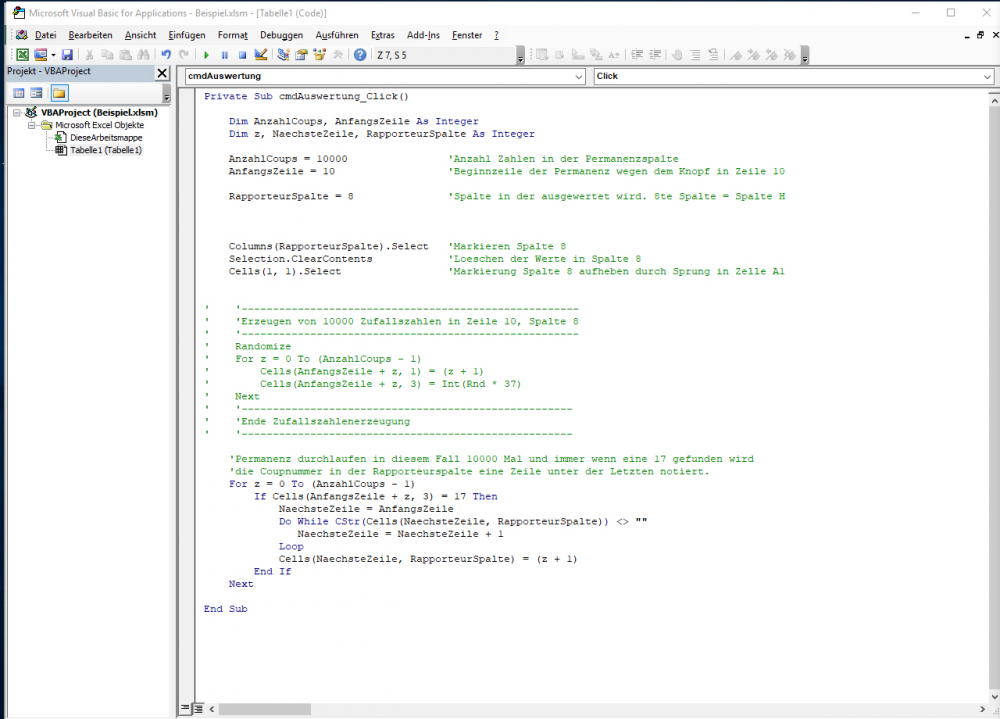Open the Project Explorer toolbar icon
The image size is (1000, 719).
pyautogui.click(x=283, y=55)
